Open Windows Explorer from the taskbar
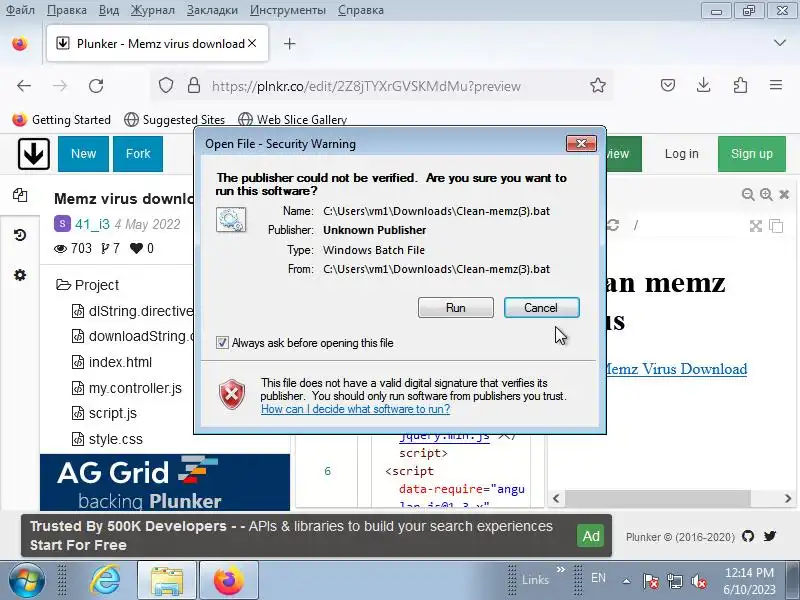The image size is (800, 600). click(166, 580)
